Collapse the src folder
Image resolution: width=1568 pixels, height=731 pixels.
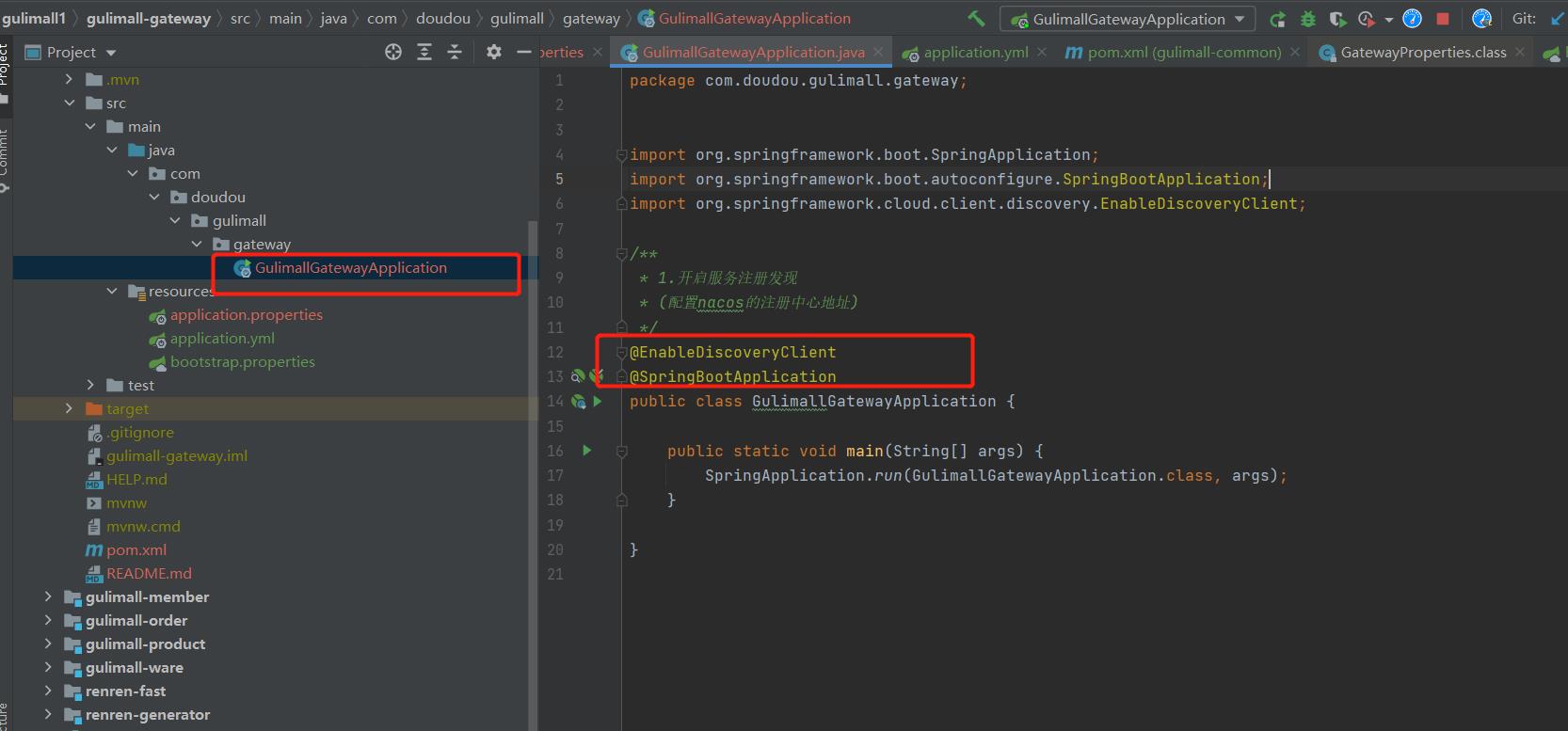pos(69,103)
